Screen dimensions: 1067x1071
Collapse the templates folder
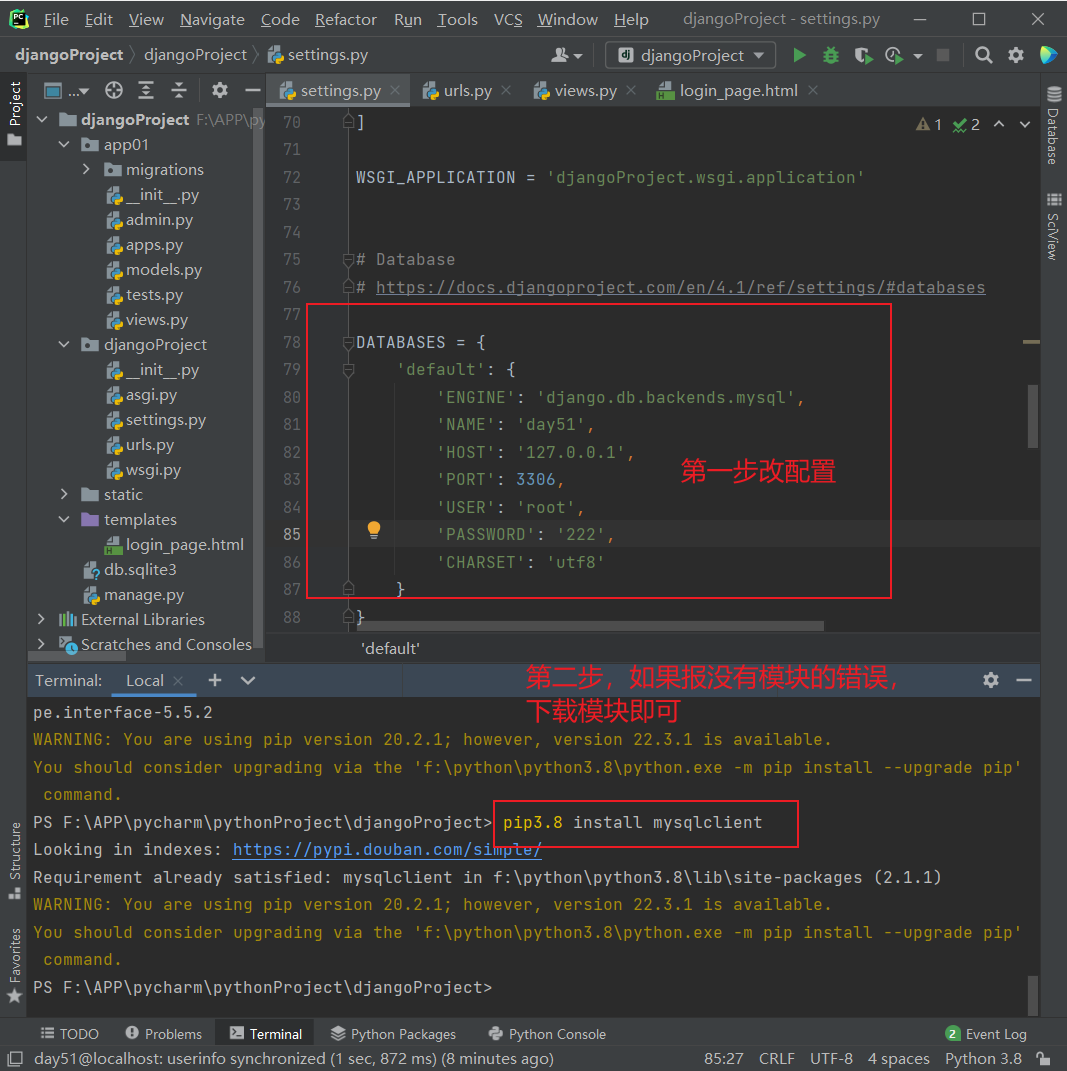click(64, 519)
